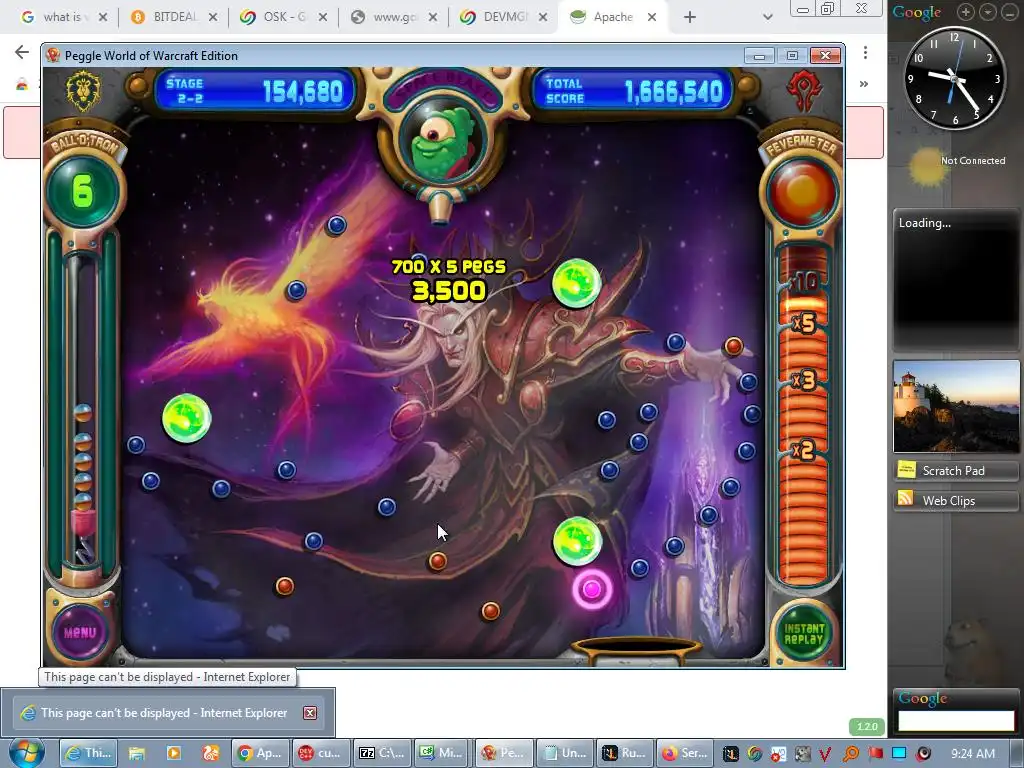Screen dimensions: 1024x768
Task: Go back using Chrome's back arrow
Action: click(22, 52)
